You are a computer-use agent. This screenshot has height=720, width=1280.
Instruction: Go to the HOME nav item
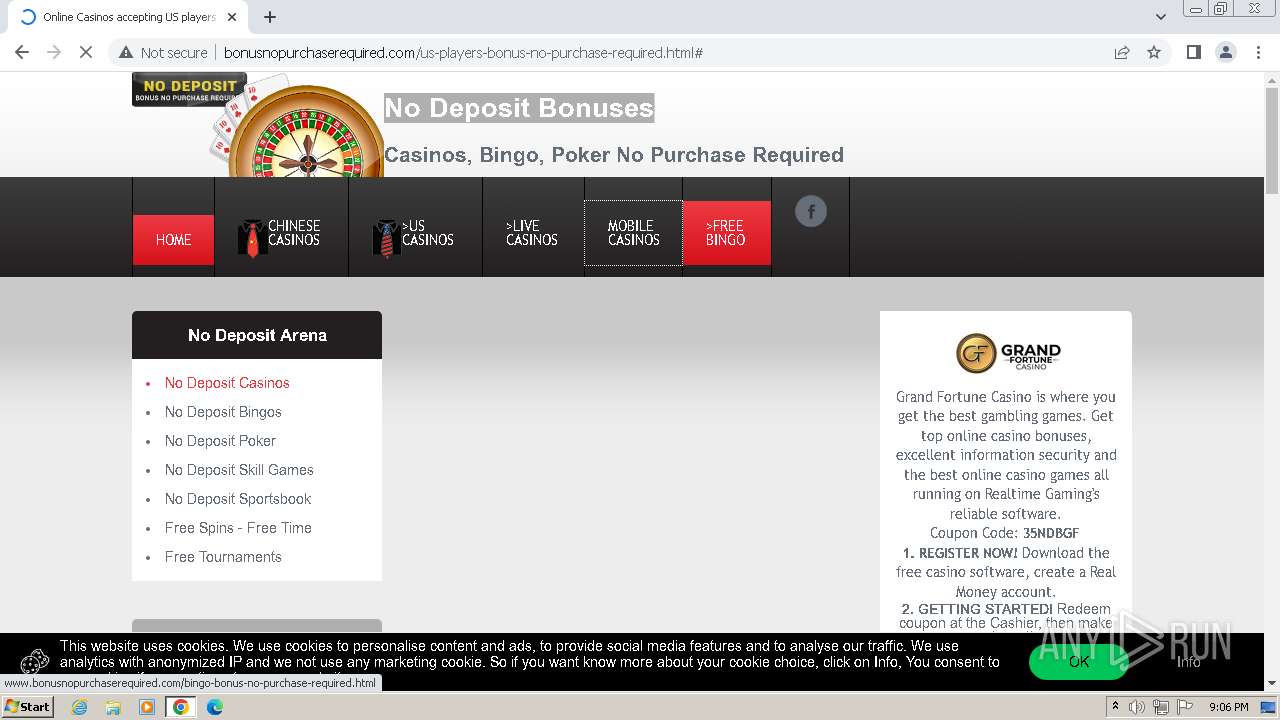coord(173,240)
